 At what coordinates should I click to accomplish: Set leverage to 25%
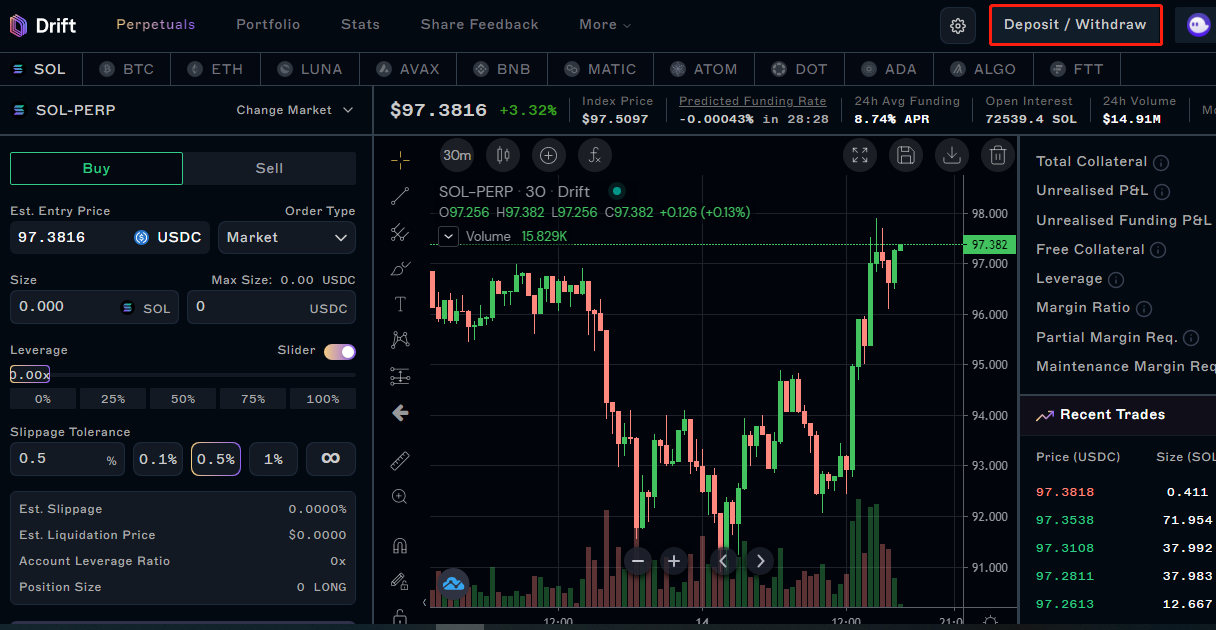(113, 399)
